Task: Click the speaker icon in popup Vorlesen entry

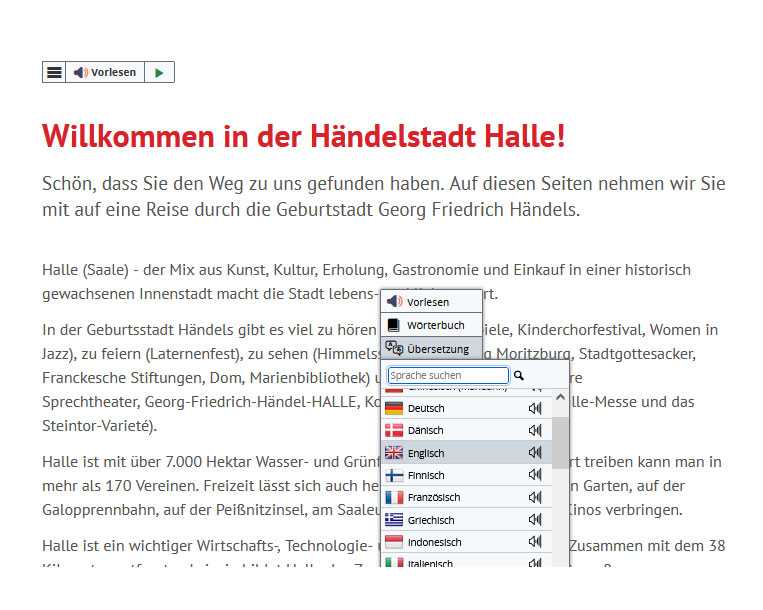Action: click(394, 302)
